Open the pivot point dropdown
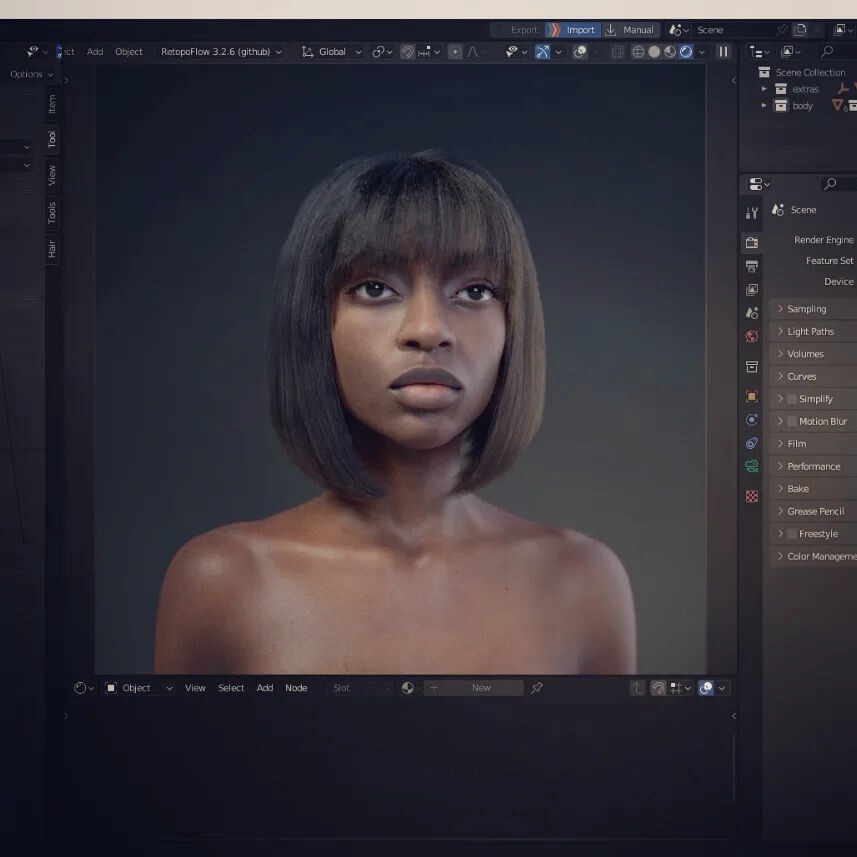This screenshot has width=857, height=857. point(382,52)
